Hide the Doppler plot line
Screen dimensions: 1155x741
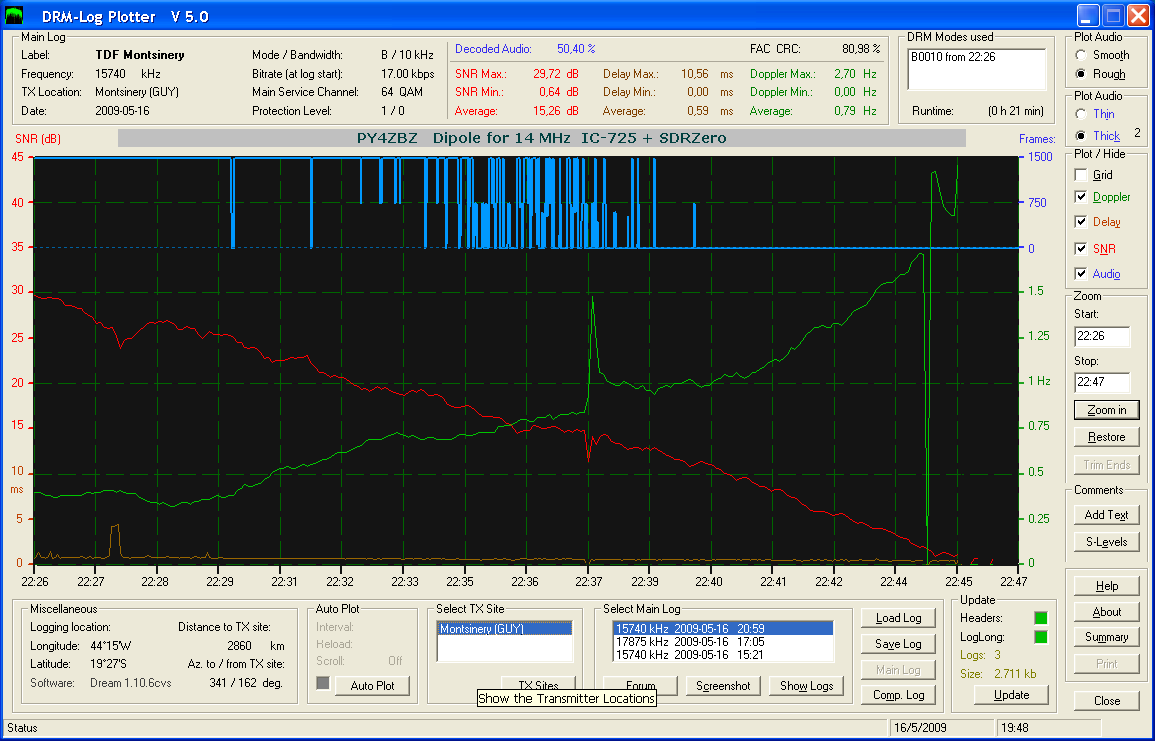click(x=1081, y=197)
